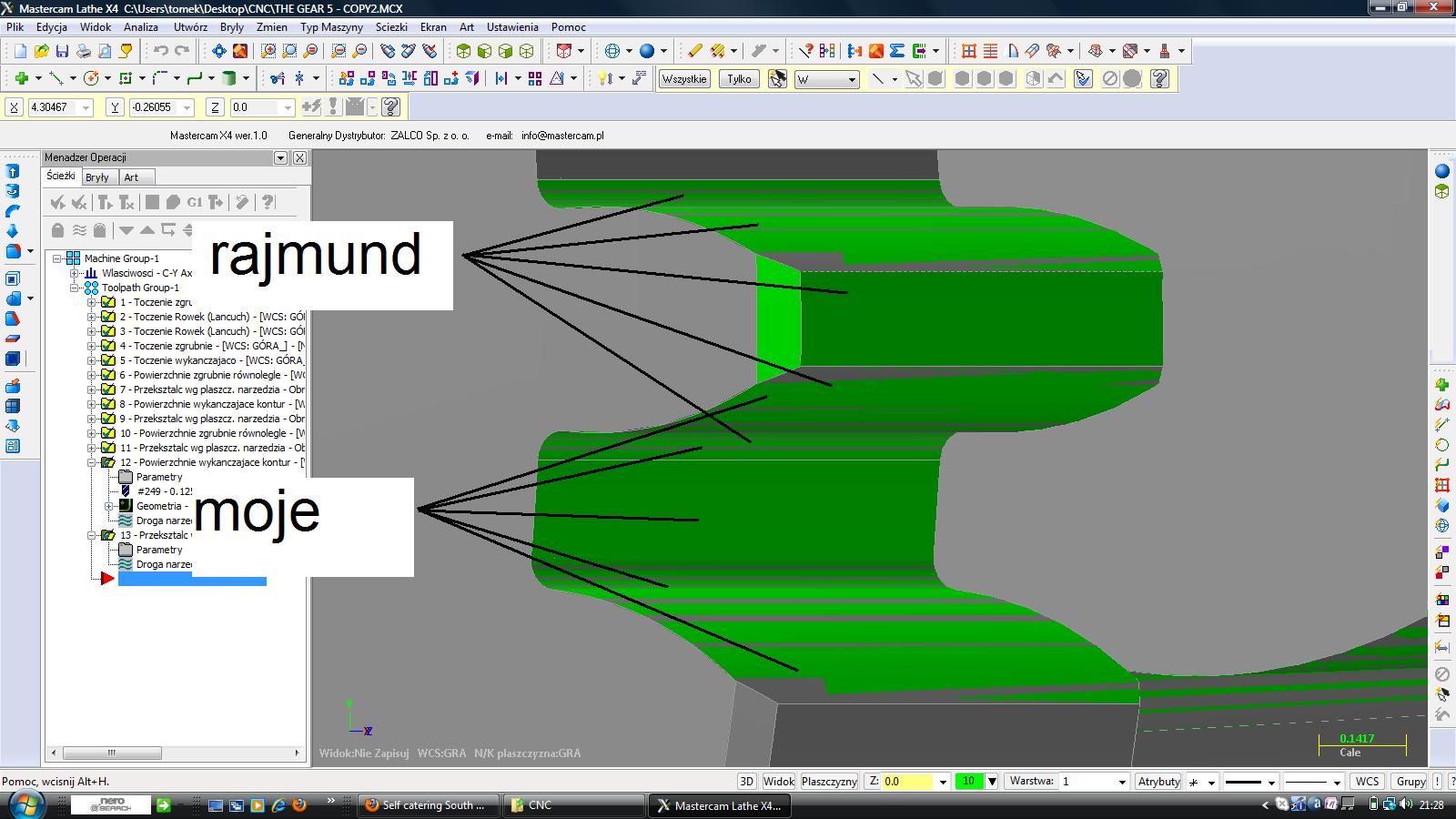
Task: Collapse operation 12 Powierzchnie wykanczajace kontur
Action: click(x=91, y=462)
